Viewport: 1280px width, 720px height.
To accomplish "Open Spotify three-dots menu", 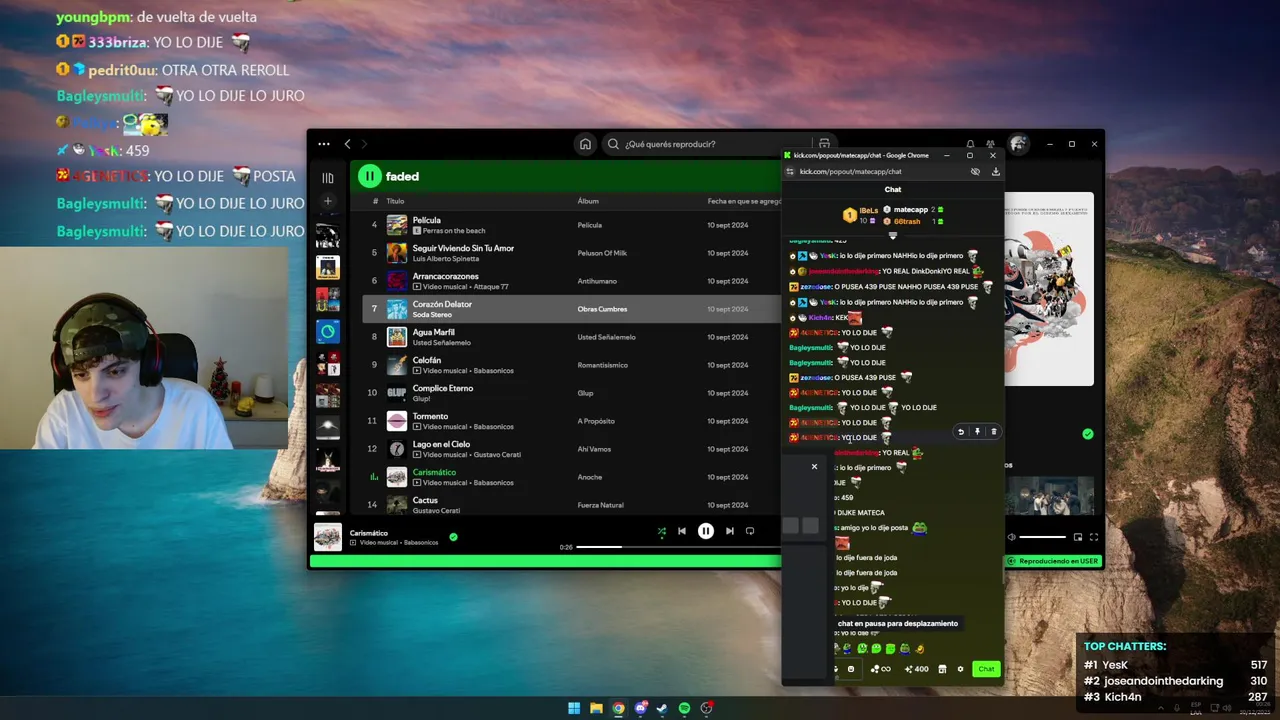I will pyautogui.click(x=323, y=144).
